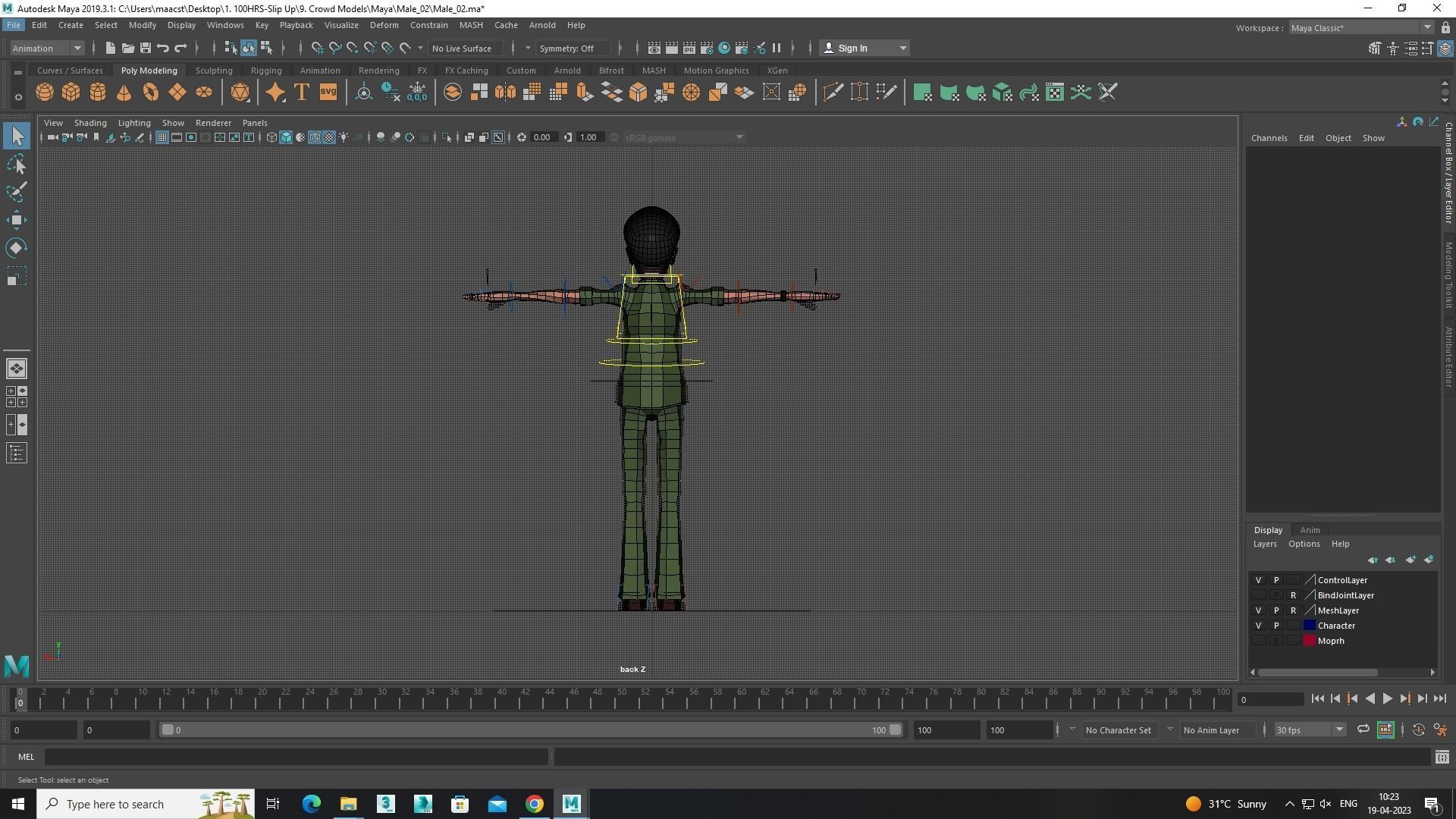Image resolution: width=1456 pixels, height=819 pixels.
Task: Click the Undo arrow icon
Action: 163,48
